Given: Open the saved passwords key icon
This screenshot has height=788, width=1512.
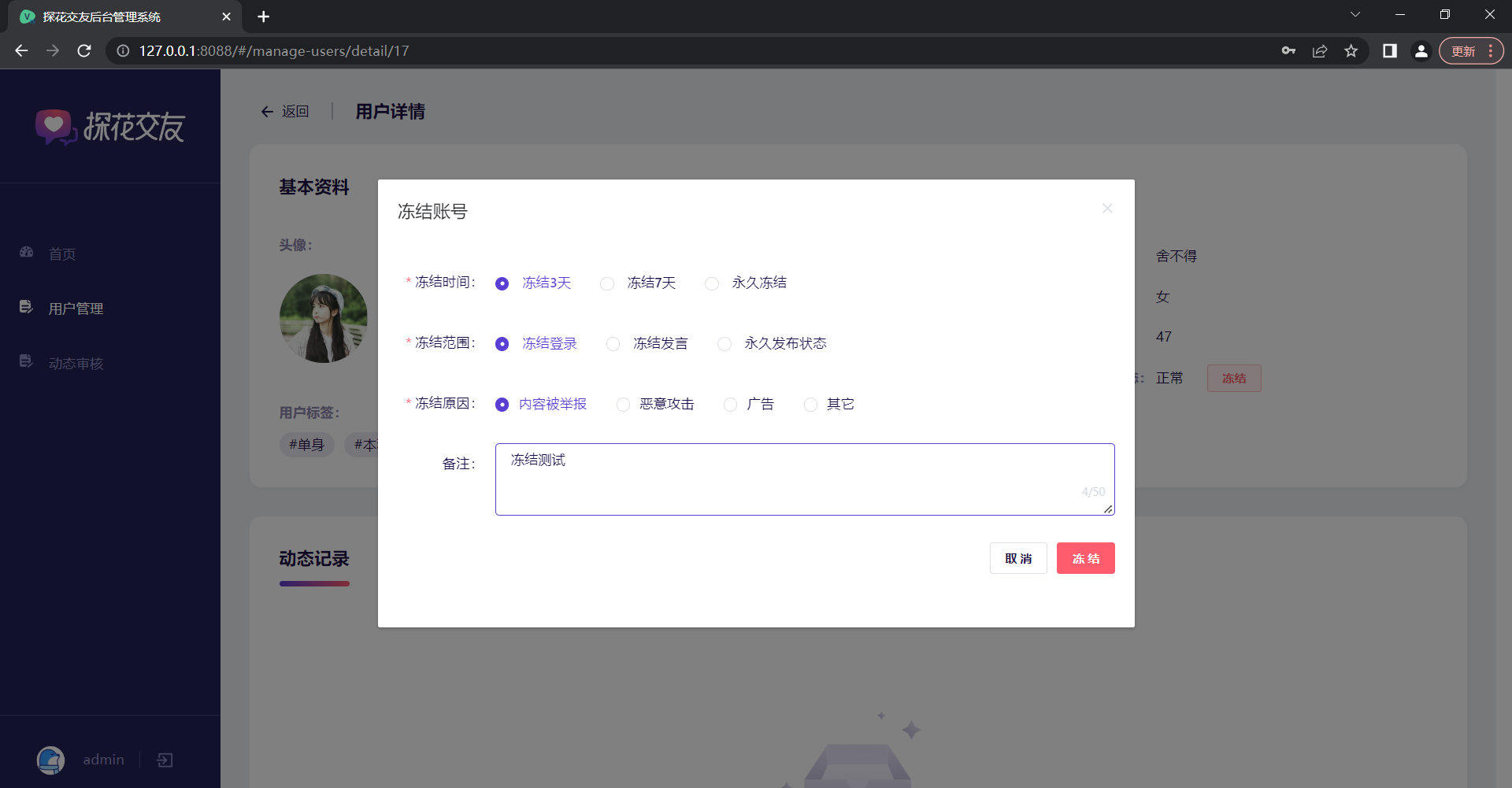Looking at the screenshot, I should [x=1288, y=51].
